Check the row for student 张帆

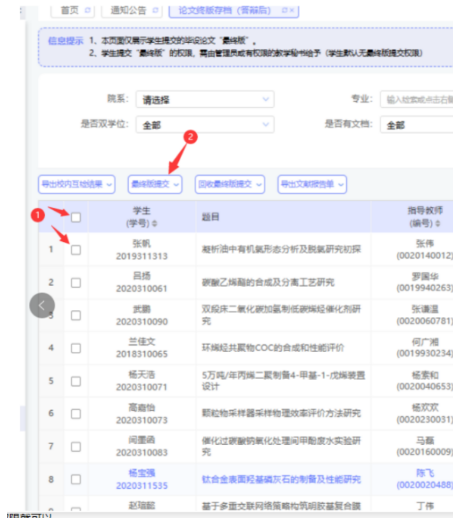[x=76, y=250]
